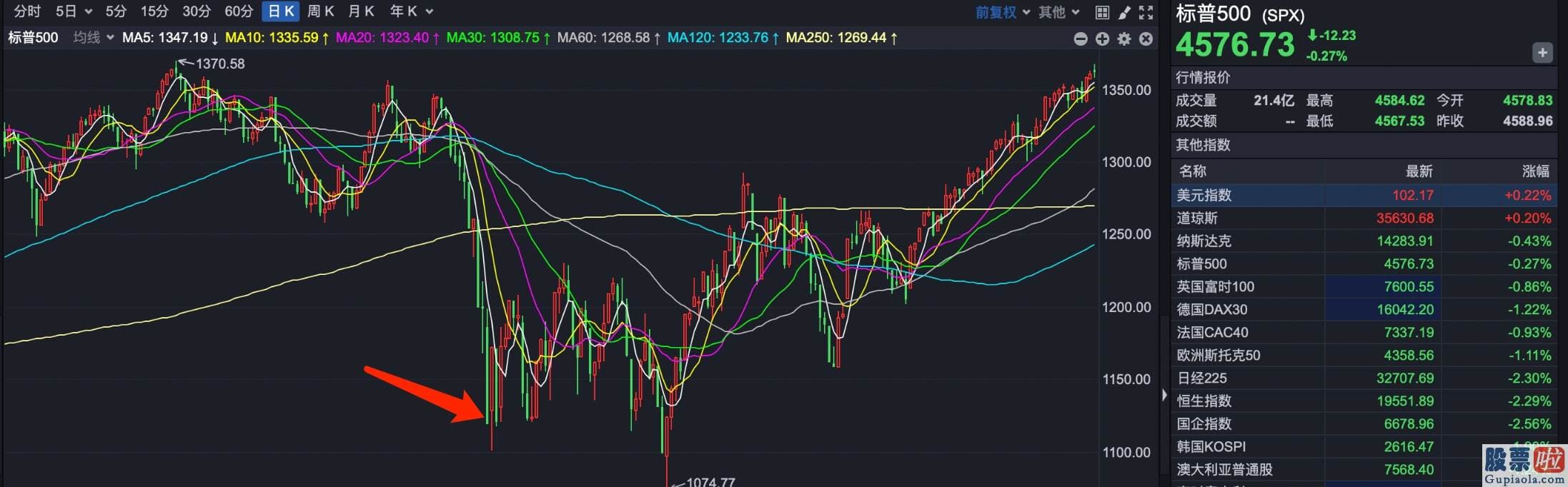Click the chart low marker 1074.77
The width and height of the screenshot is (1568, 487).
(x=710, y=482)
